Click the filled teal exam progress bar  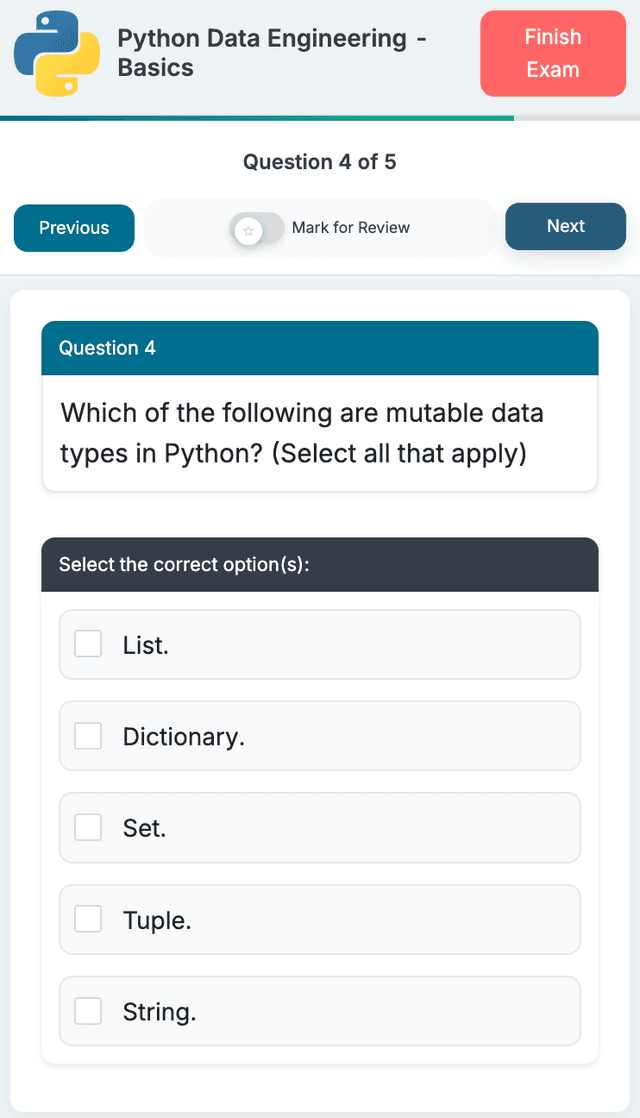click(x=256, y=118)
